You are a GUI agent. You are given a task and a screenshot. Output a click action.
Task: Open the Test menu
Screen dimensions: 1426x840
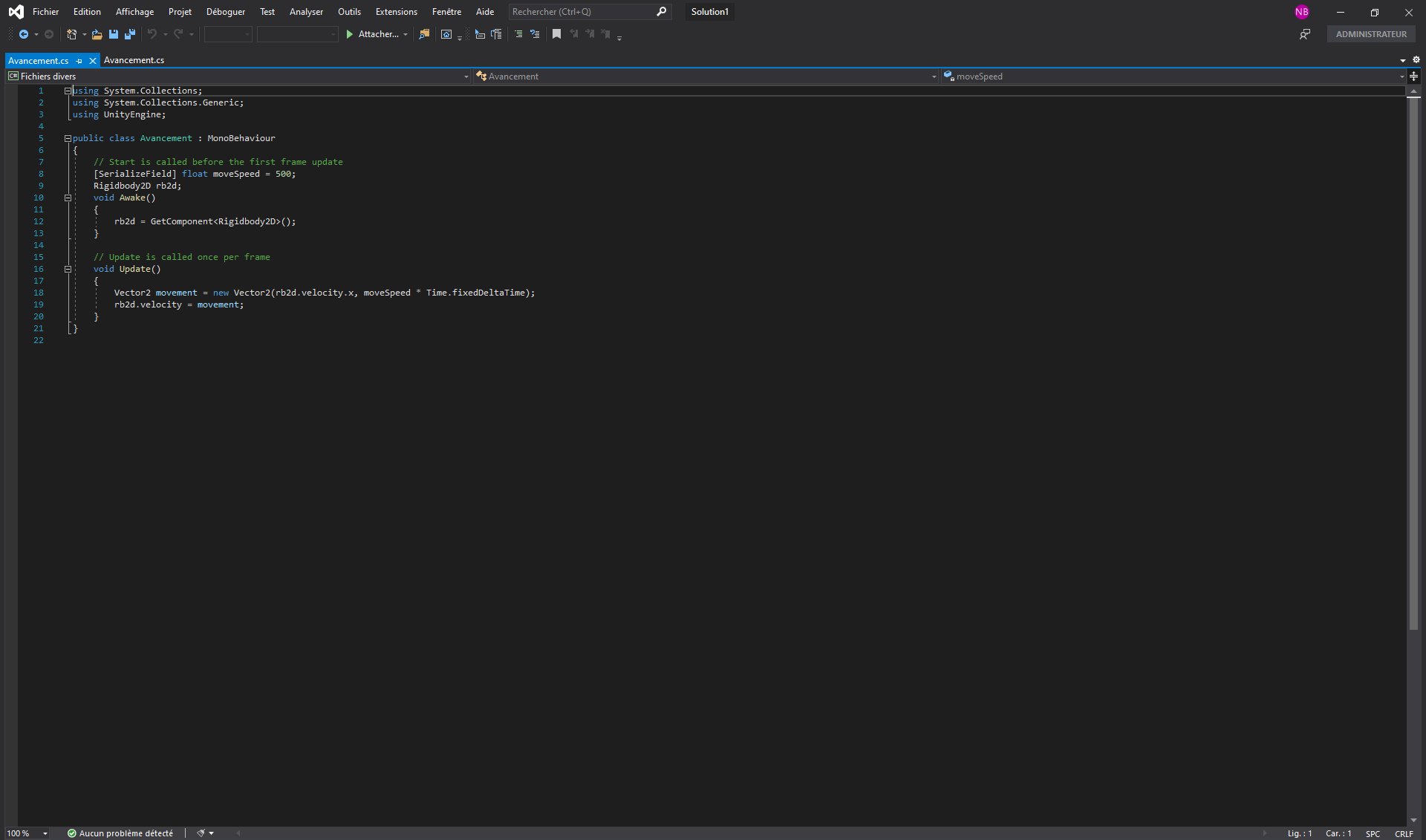click(x=267, y=12)
